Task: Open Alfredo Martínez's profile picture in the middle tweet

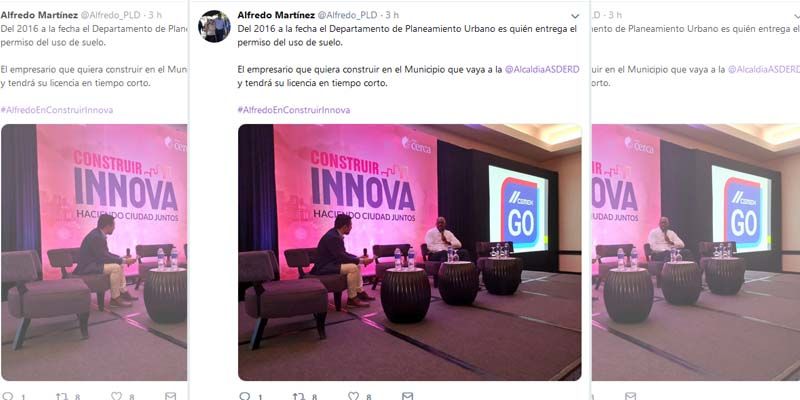Action: (214, 26)
